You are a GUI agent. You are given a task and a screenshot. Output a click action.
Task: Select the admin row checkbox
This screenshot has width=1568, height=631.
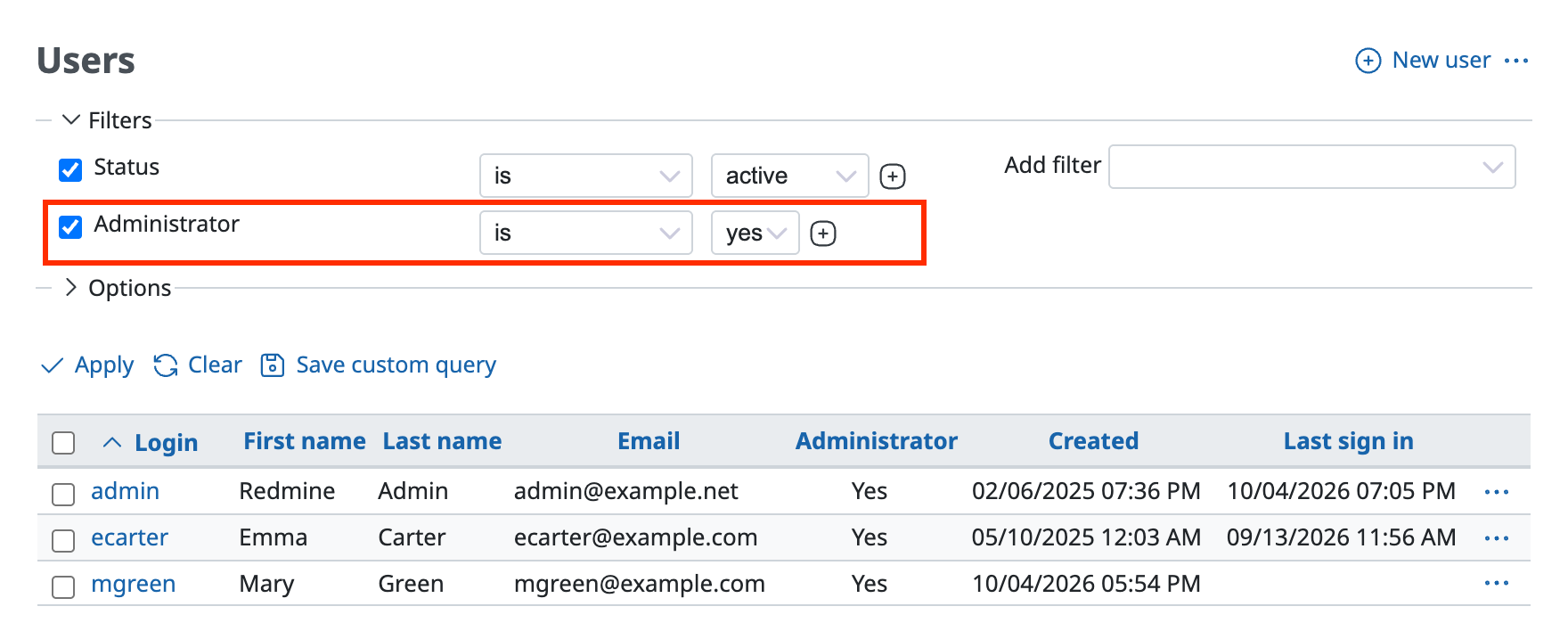point(63,494)
